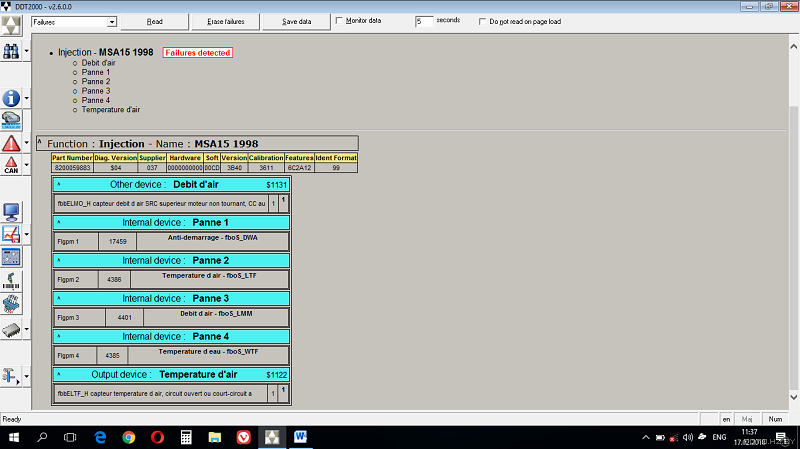The width and height of the screenshot is (800, 449).
Task: Open Panne 4 link in summary list
Action: pyautogui.click(x=96, y=100)
